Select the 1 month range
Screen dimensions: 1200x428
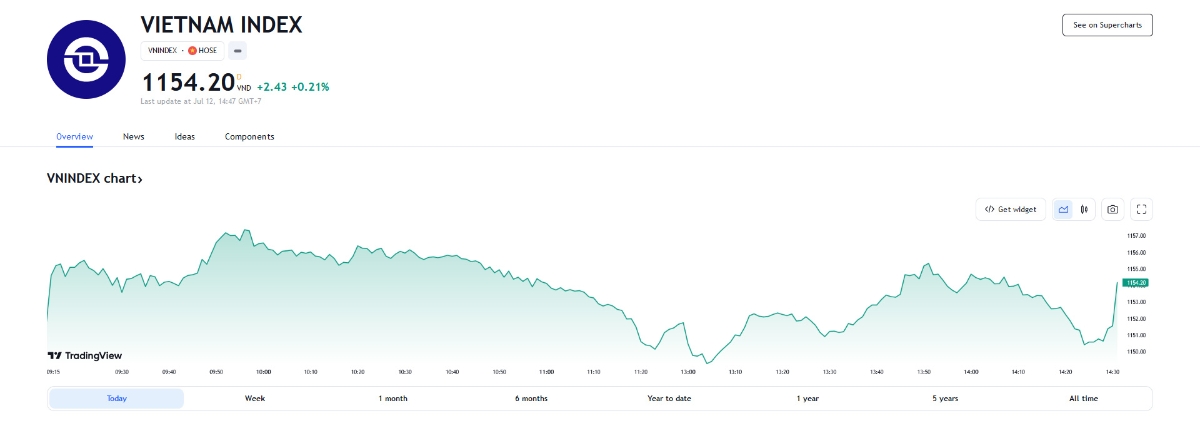tap(393, 399)
